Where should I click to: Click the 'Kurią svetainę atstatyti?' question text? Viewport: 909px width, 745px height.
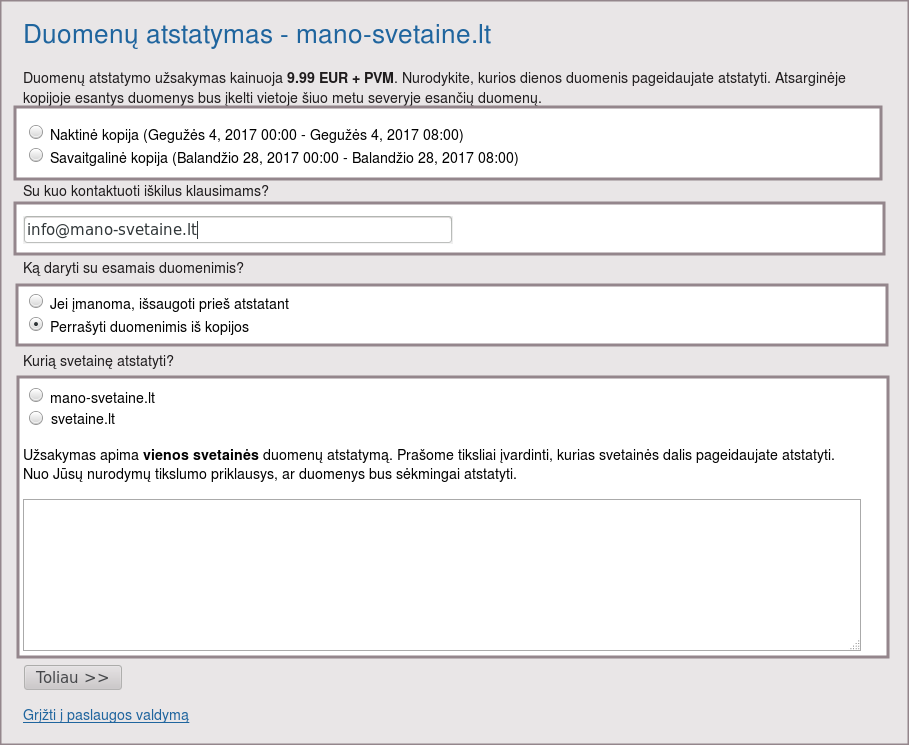99,361
